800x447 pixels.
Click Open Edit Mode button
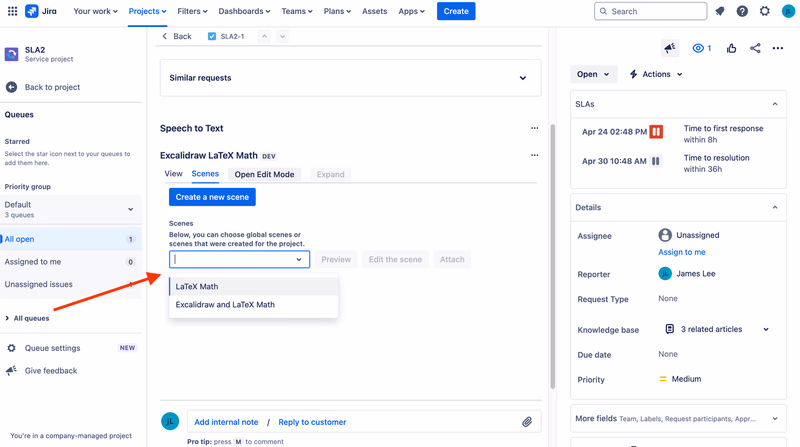click(264, 175)
